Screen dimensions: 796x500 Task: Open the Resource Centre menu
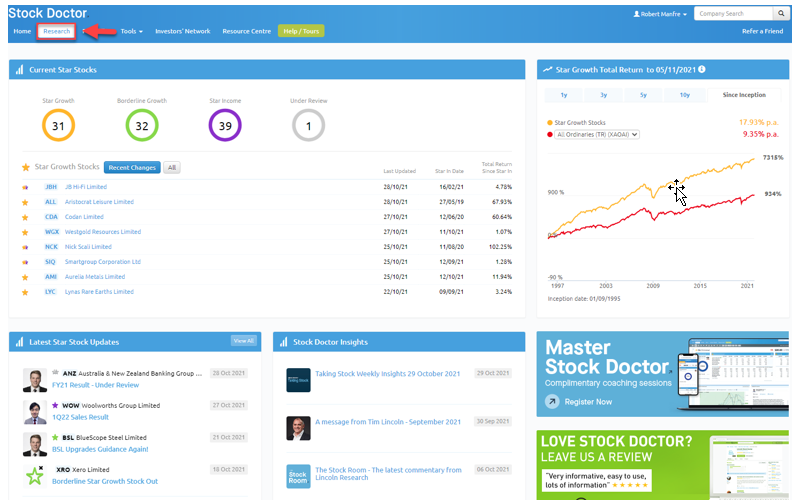(247, 31)
